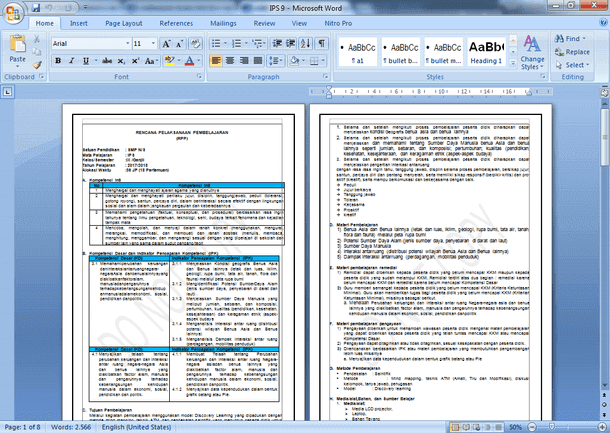Viewport: 610px width, 433px height.
Task: Apply strikethrough formatting
Action: tap(107, 61)
